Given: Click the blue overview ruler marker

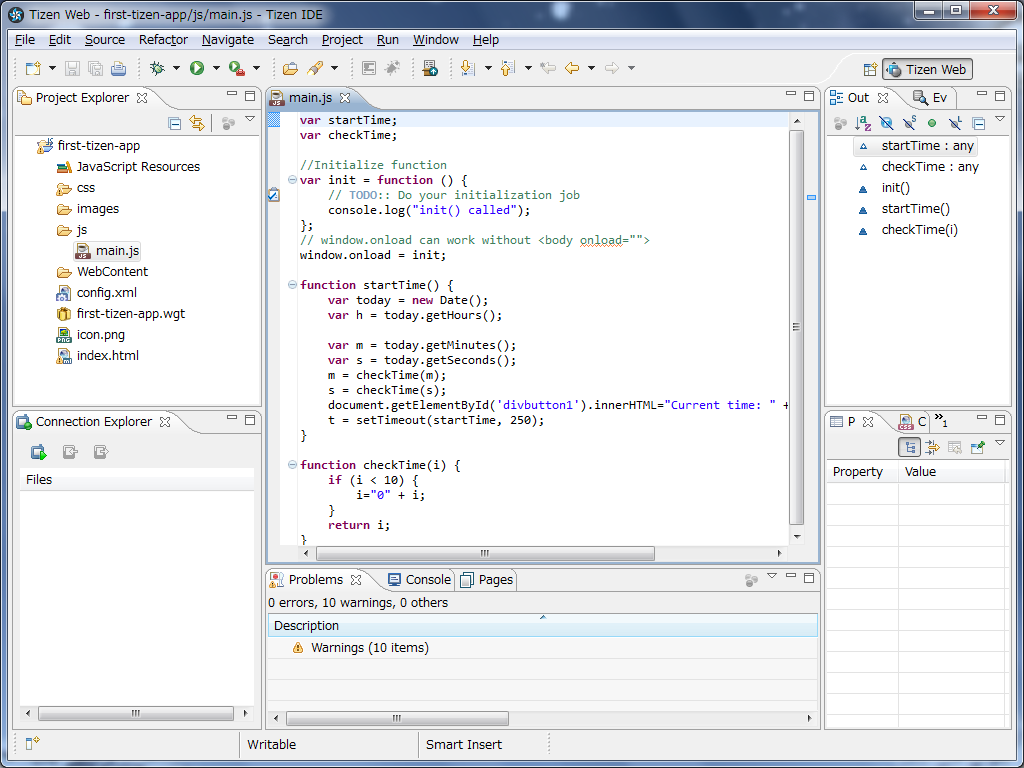Looking at the screenshot, I should click(x=811, y=197).
